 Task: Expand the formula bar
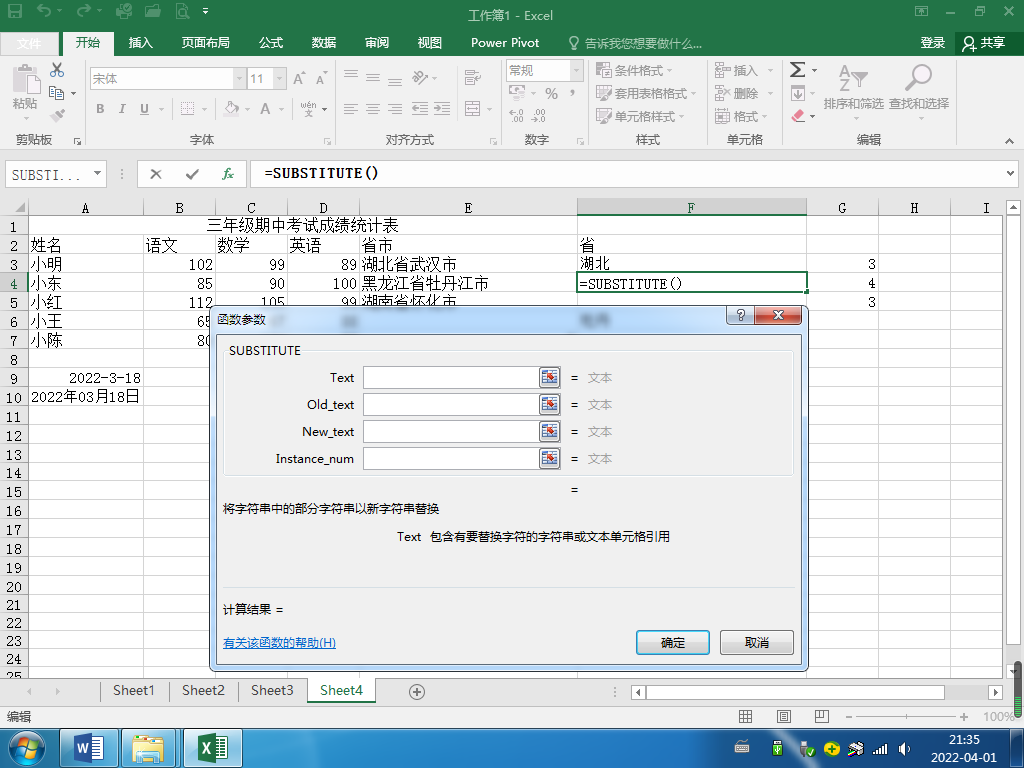pyautogui.click(x=1010, y=174)
